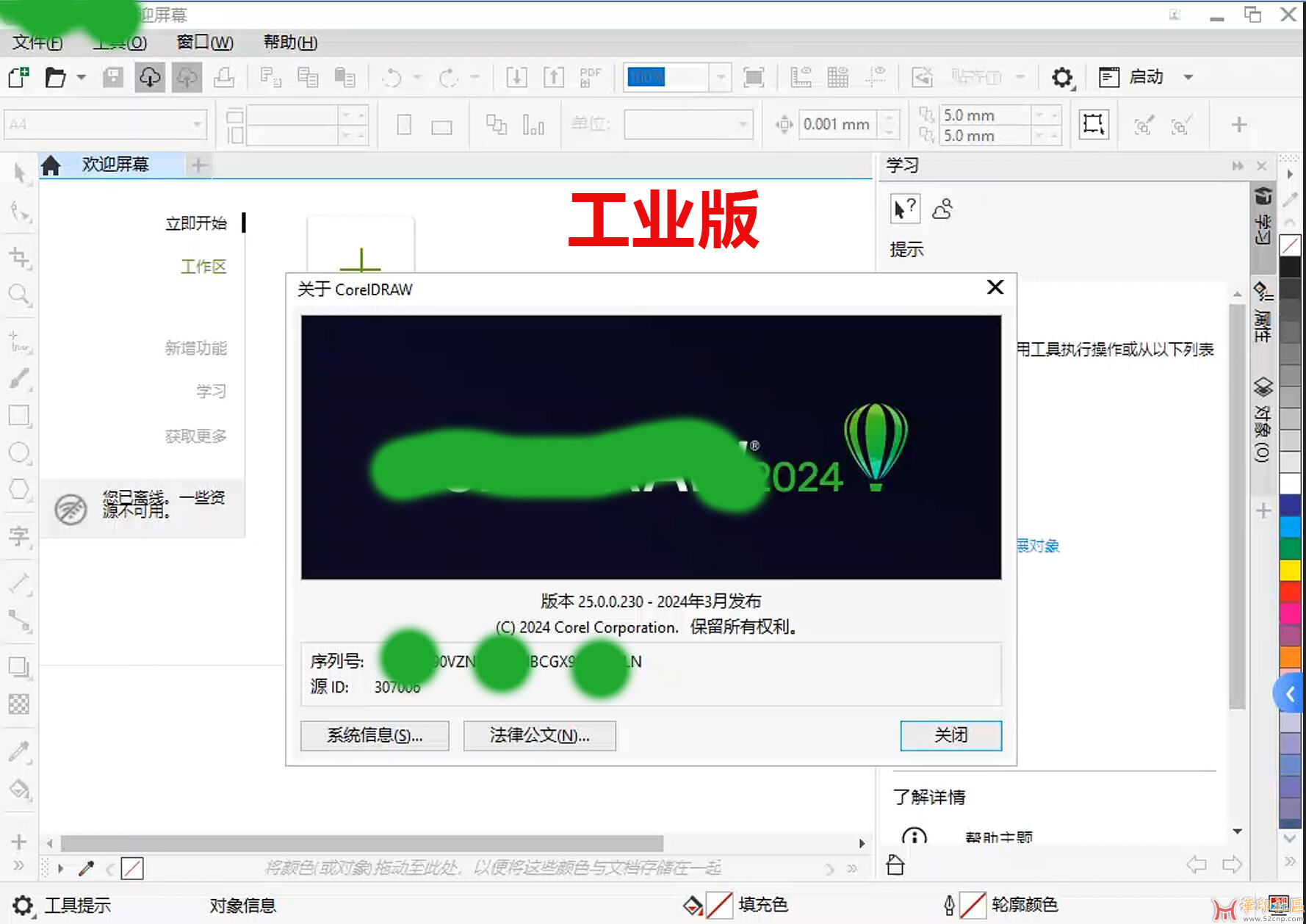The height and width of the screenshot is (924, 1306).
Task: Click the Export icon
Action: coord(553,77)
